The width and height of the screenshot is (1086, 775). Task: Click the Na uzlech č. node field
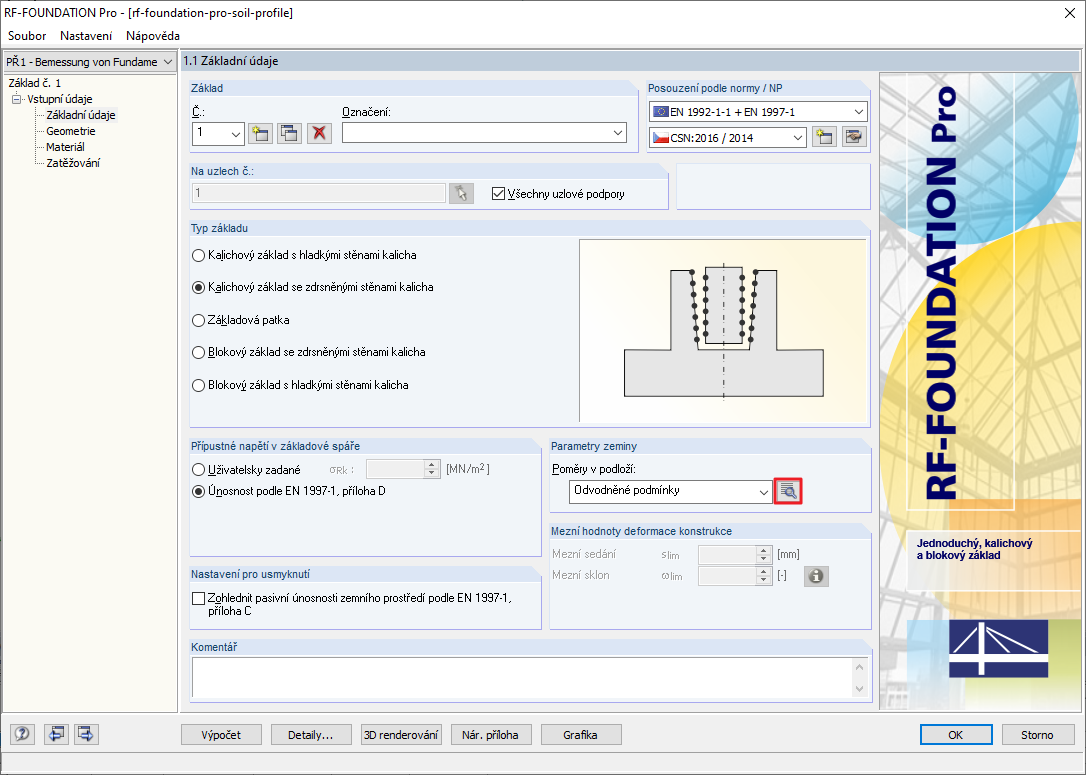tap(319, 193)
